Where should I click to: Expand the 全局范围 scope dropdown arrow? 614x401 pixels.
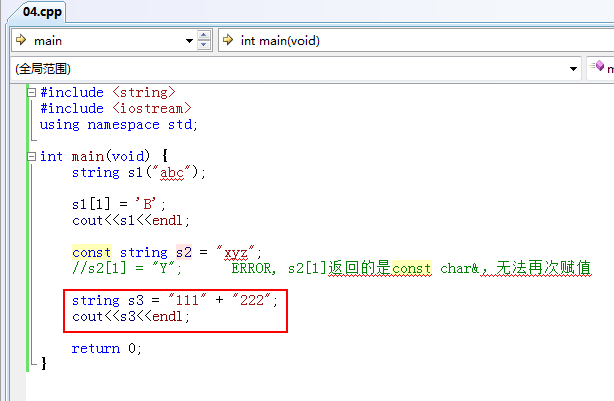(573, 69)
